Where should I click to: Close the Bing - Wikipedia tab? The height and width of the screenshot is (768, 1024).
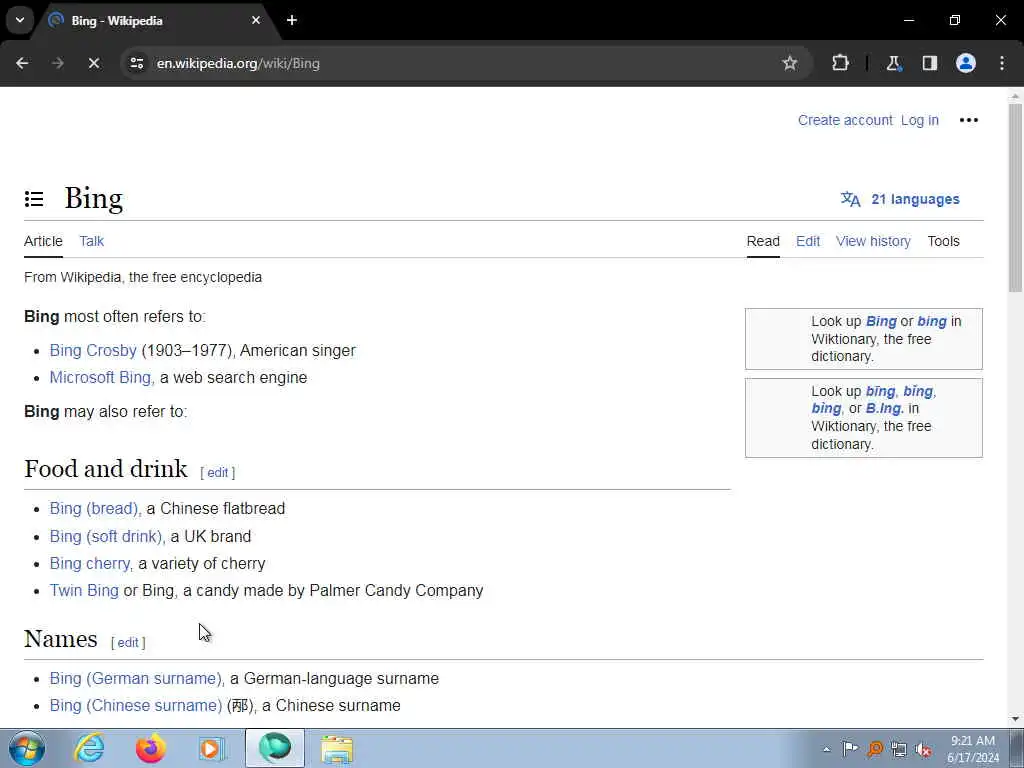[x=256, y=20]
